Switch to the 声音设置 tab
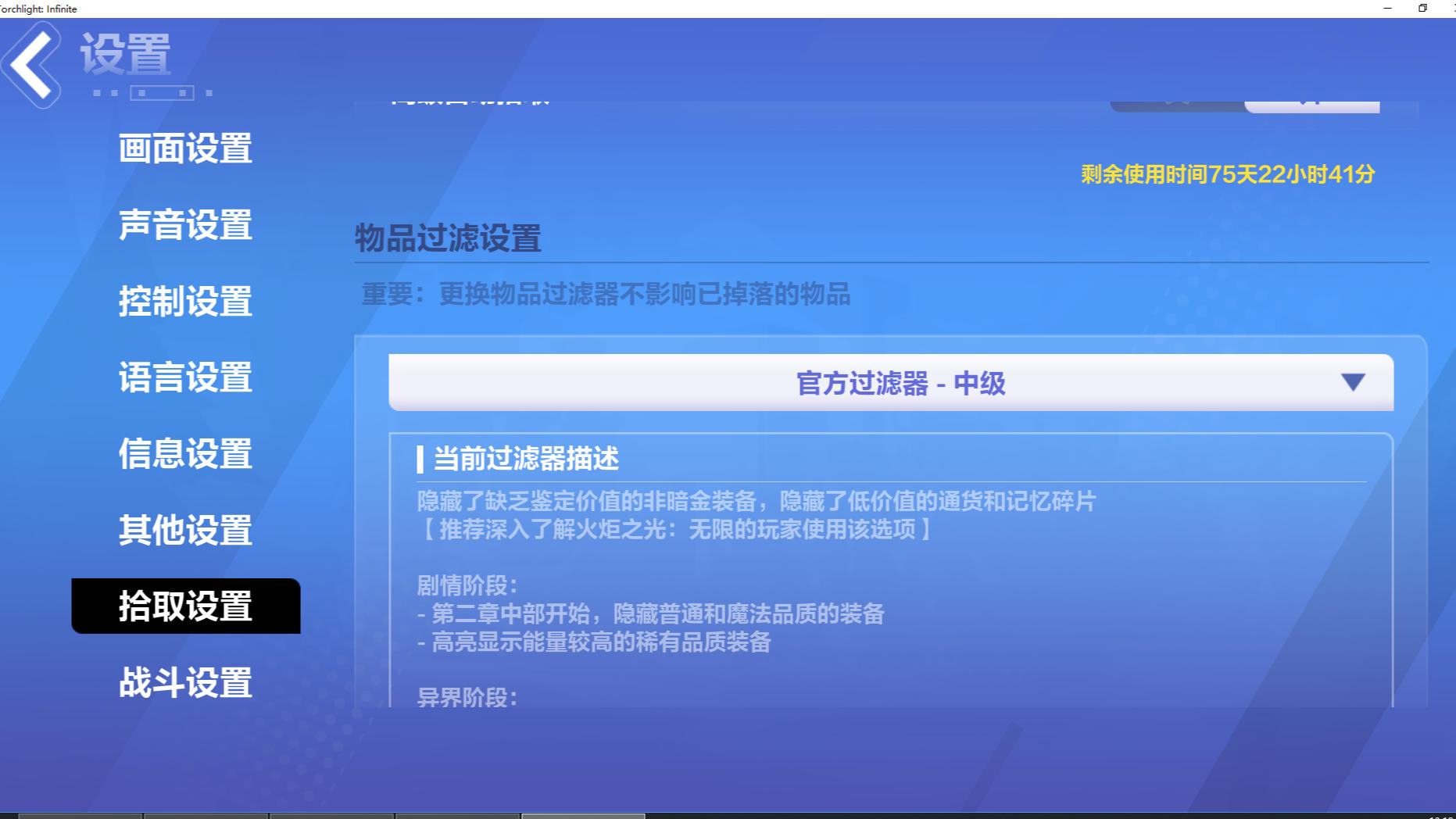Screen dimensions: 1456x819 point(185,225)
